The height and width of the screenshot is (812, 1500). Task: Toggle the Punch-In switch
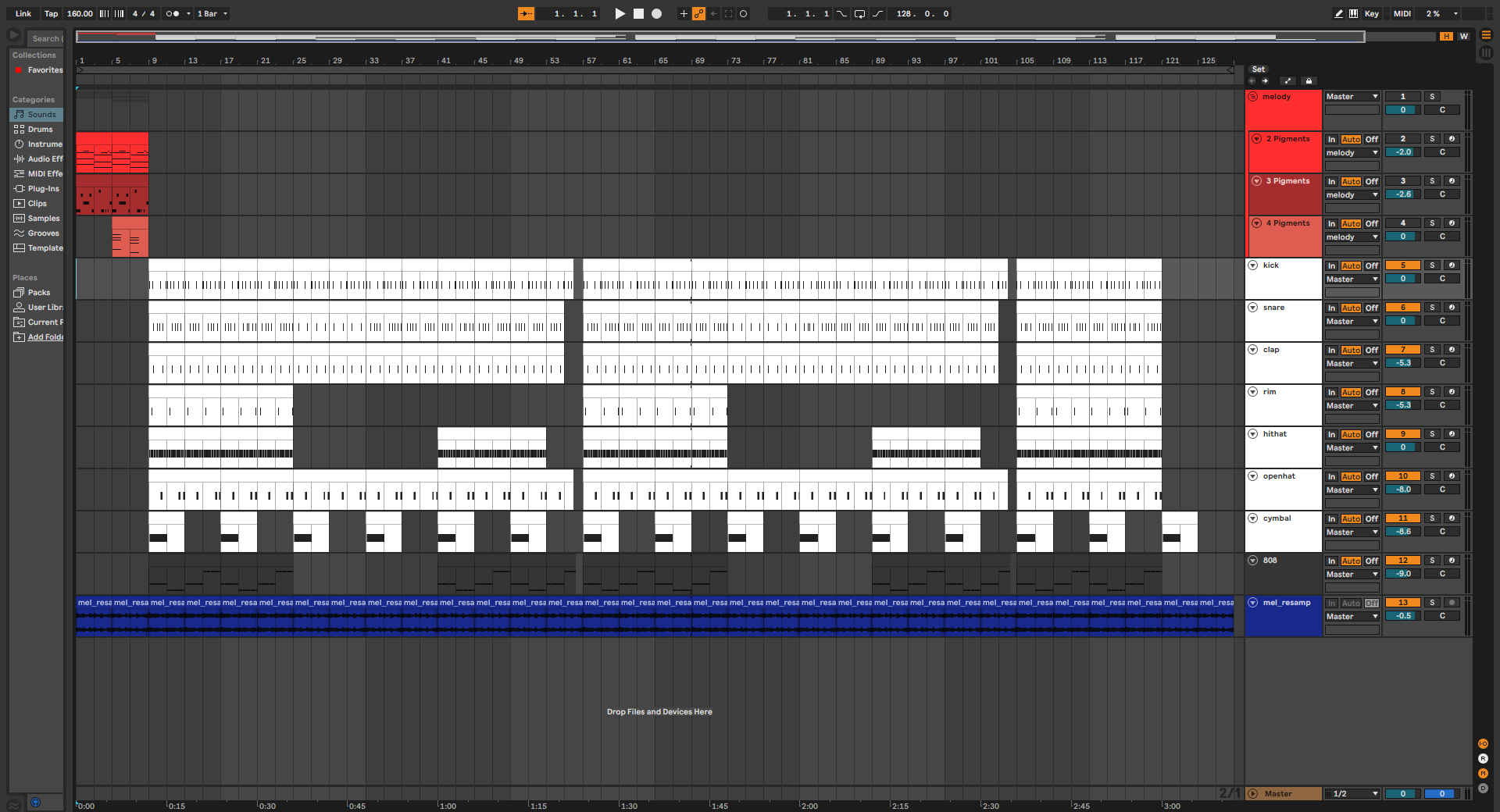point(841,13)
